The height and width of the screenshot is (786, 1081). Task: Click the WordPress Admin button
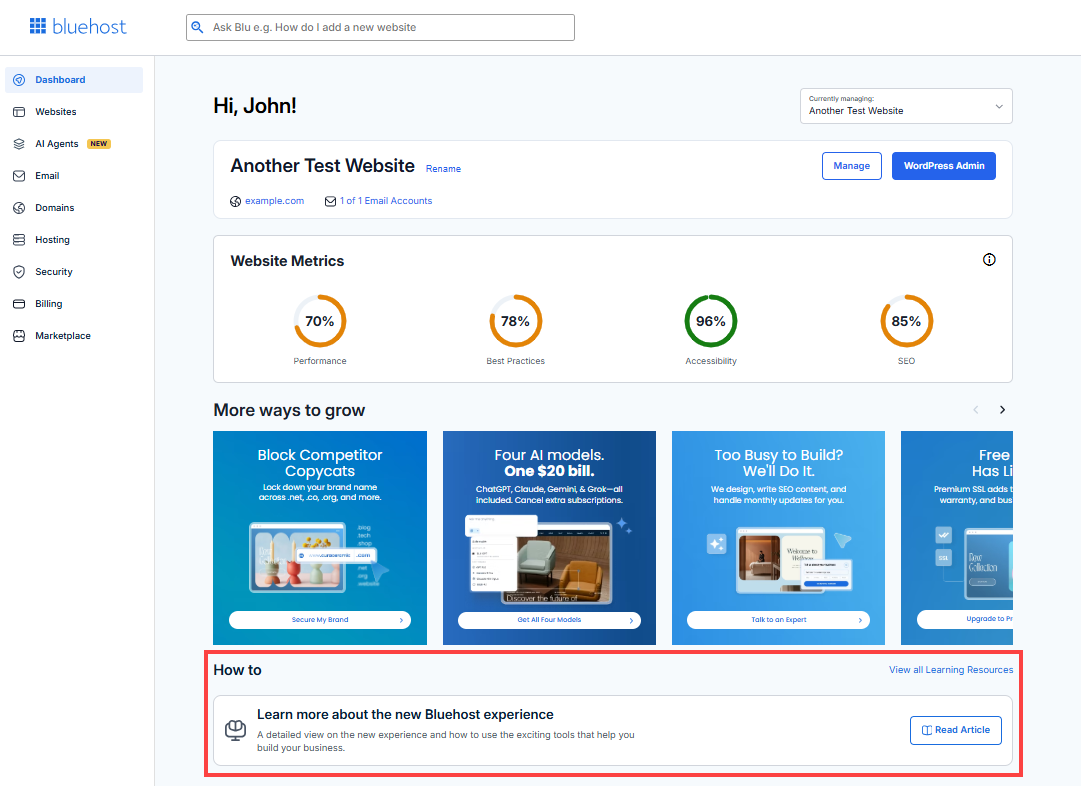pyautogui.click(x=944, y=166)
